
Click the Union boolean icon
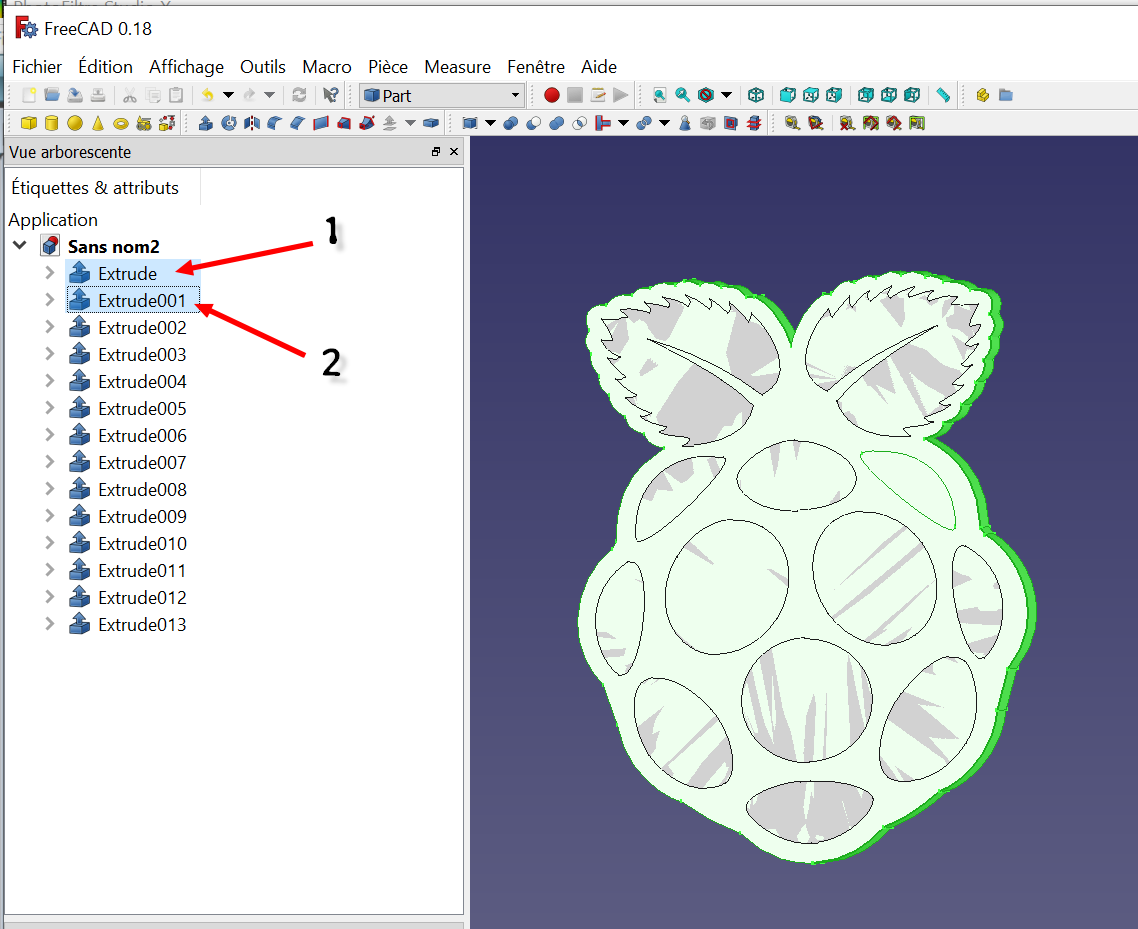pyautogui.click(x=557, y=123)
